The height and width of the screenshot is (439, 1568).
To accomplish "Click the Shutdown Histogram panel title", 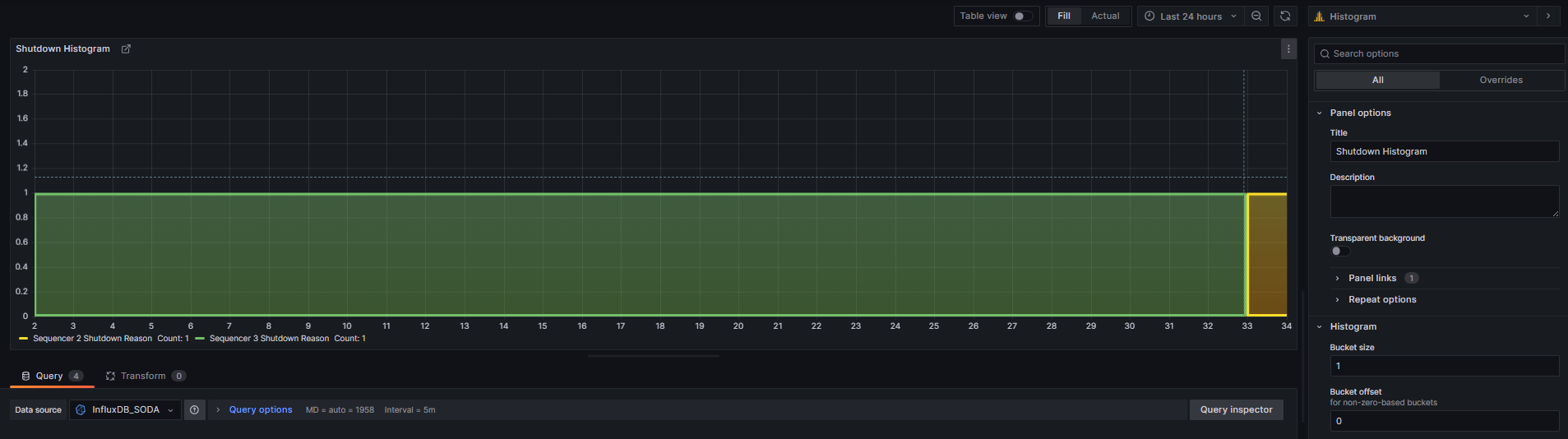I will pos(62,49).
